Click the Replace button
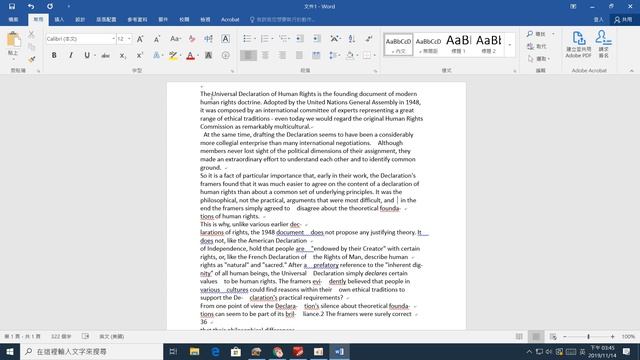 coord(537,46)
